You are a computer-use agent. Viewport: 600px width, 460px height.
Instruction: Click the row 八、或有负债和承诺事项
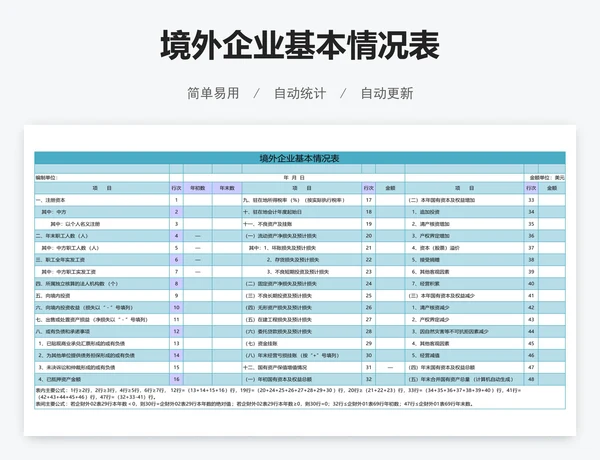pos(102,331)
